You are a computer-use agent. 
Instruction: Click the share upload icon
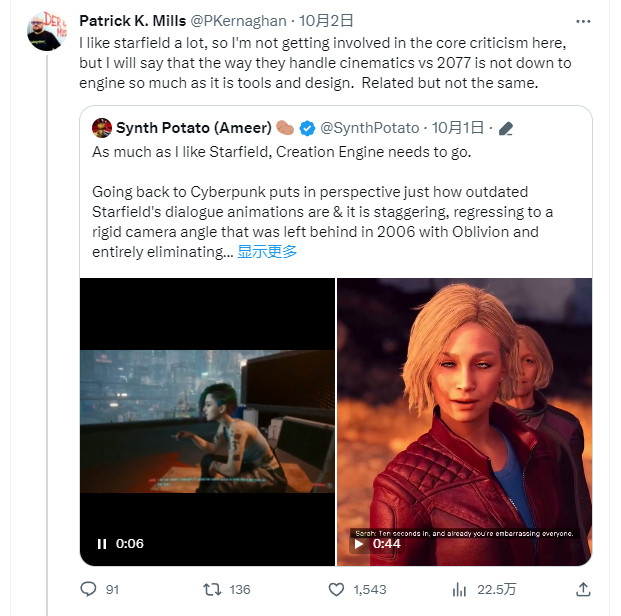583,589
